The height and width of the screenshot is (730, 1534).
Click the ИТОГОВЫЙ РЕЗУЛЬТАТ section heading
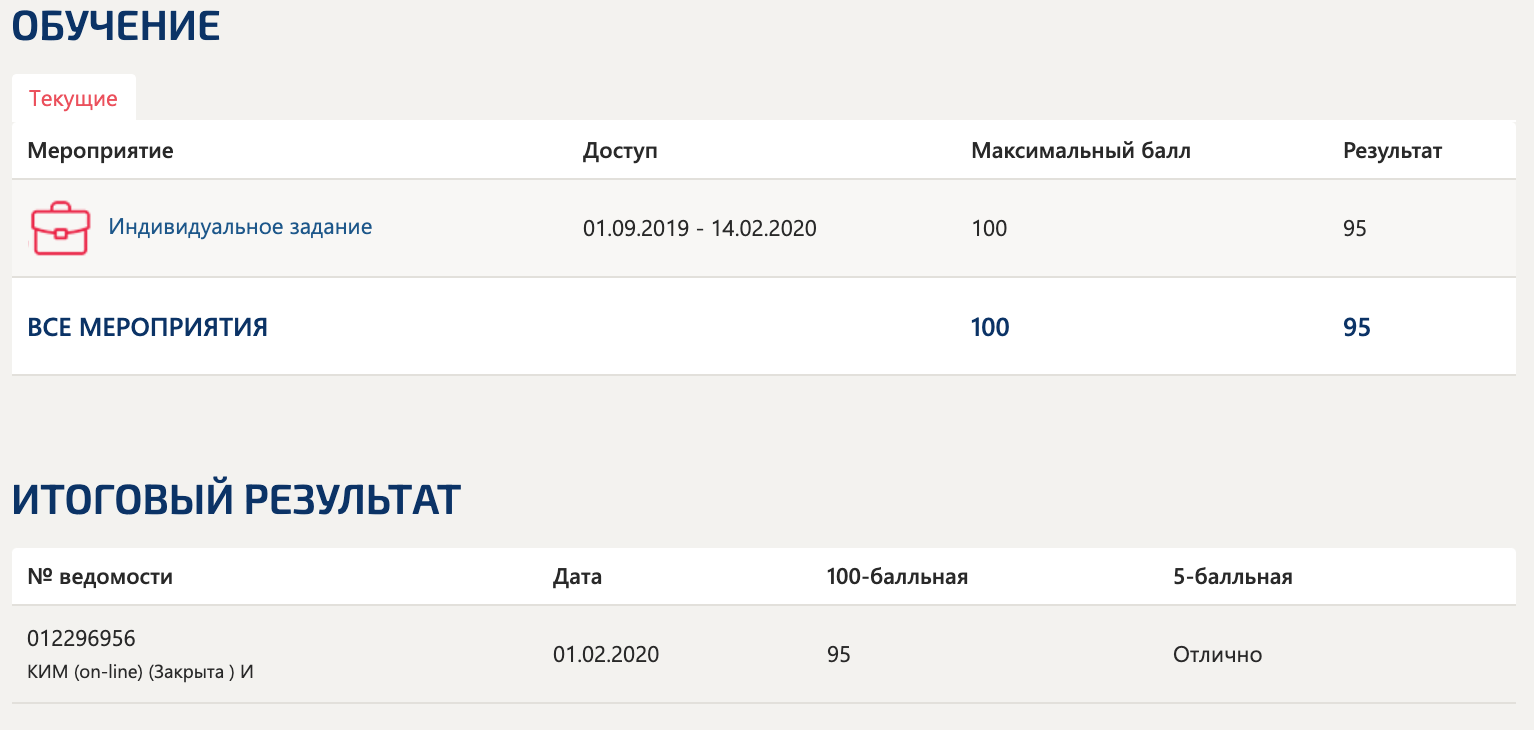point(236,500)
